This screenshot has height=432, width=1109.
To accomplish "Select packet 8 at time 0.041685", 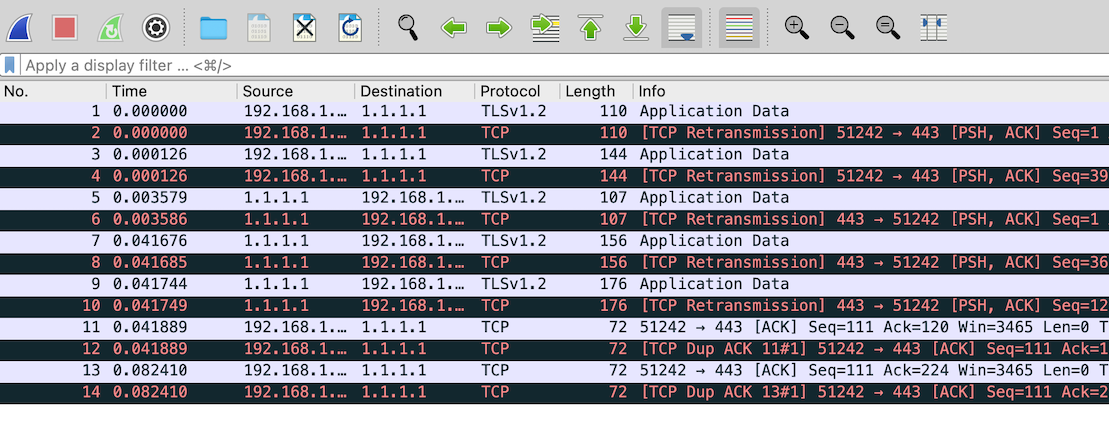I will point(554,262).
